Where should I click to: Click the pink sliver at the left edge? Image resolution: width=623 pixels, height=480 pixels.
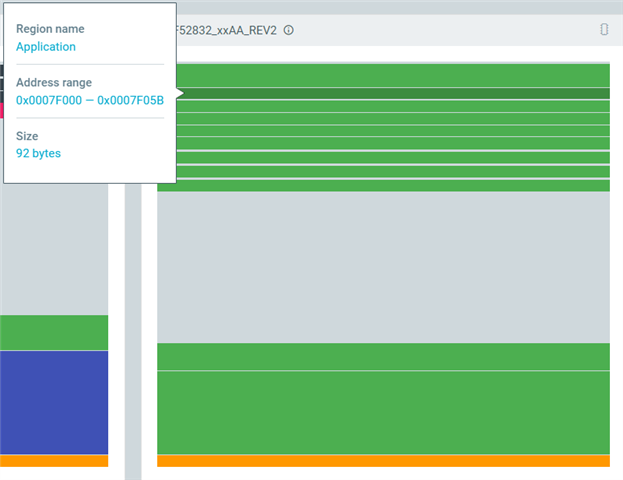point(2,110)
